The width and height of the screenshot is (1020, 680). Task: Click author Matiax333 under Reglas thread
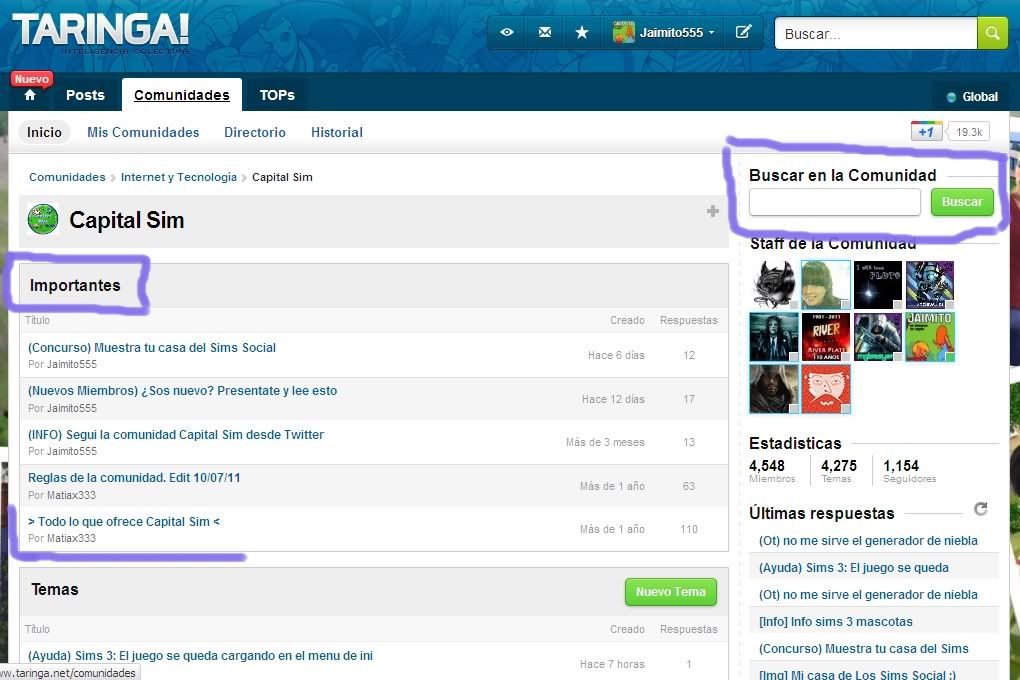tap(71, 495)
